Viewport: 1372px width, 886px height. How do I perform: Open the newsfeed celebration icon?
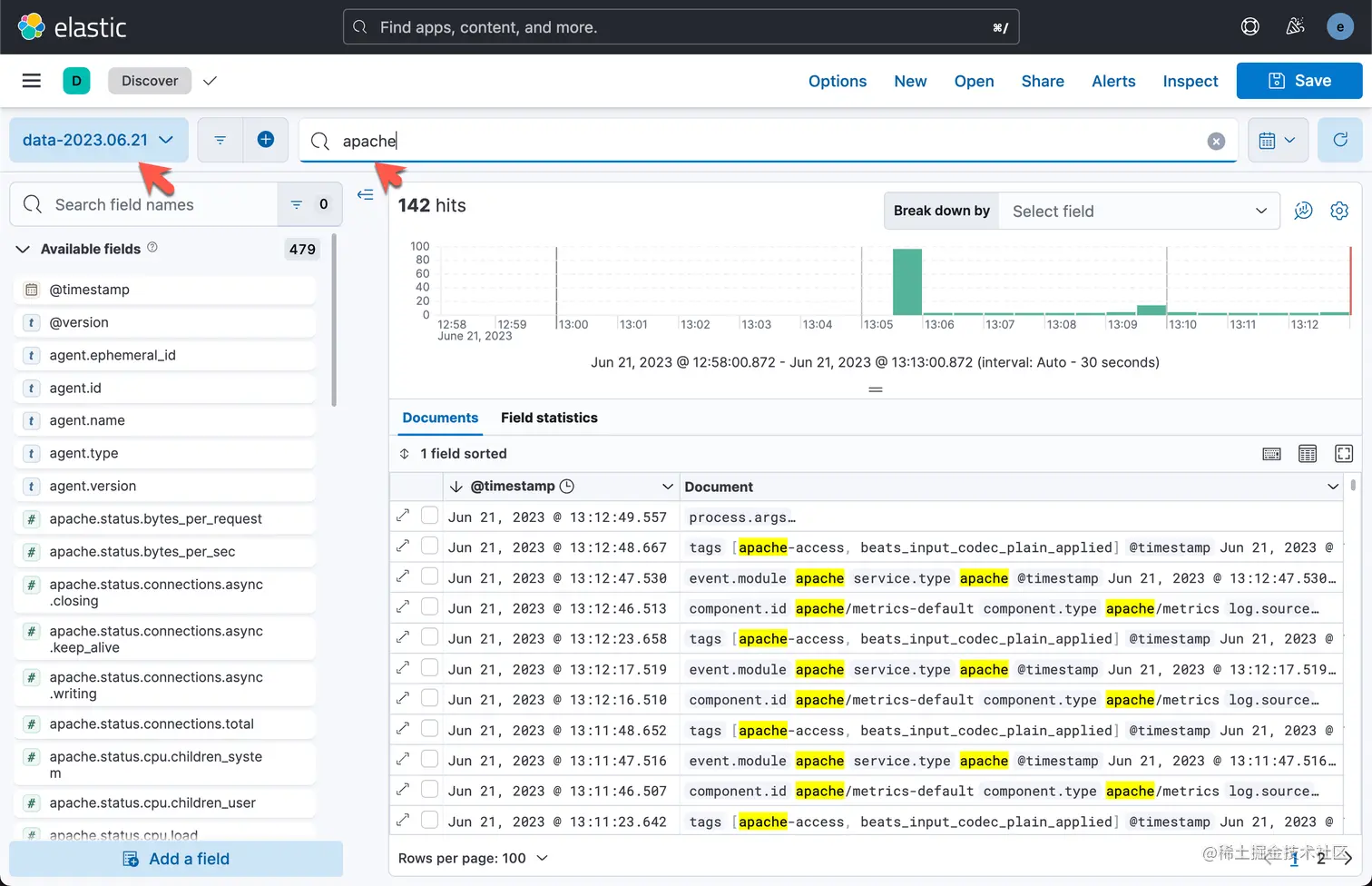click(x=1296, y=26)
